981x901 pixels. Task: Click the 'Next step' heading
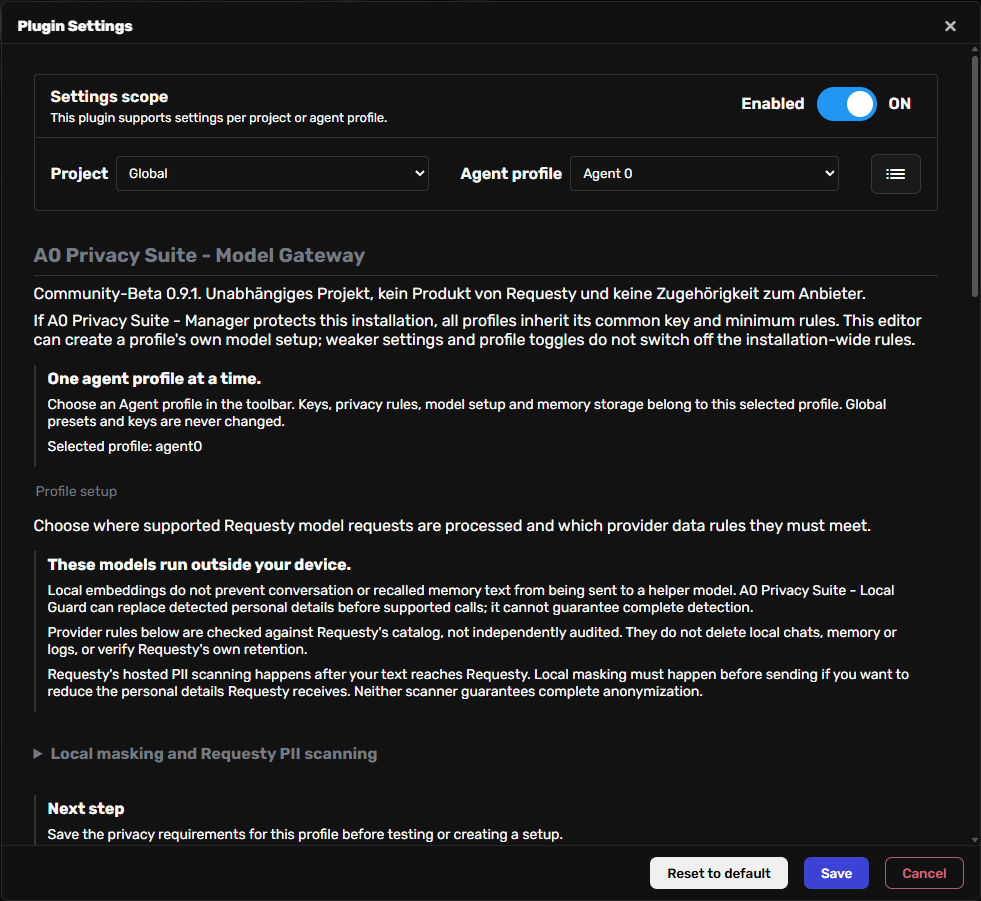(x=86, y=808)
